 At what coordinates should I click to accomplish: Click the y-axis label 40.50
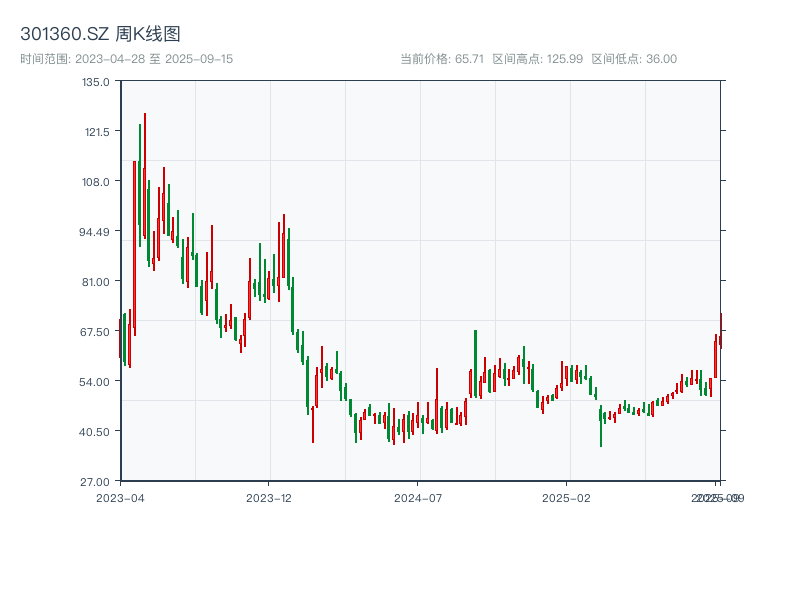pyautogui.click(x=94, y=432)
